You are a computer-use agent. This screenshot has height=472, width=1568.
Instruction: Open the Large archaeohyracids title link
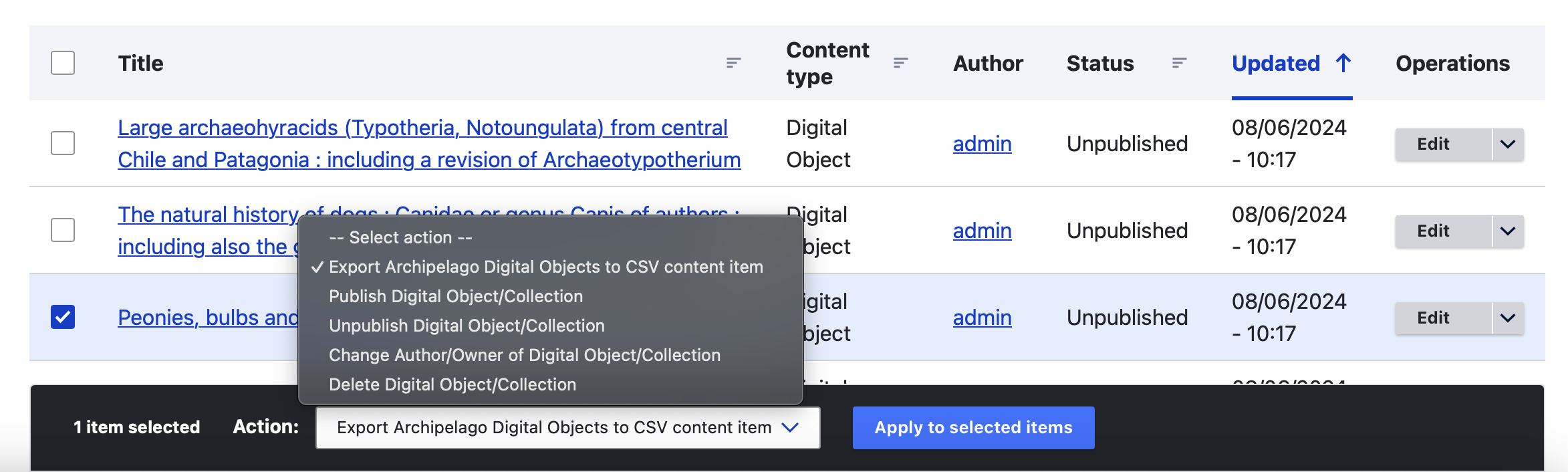pyautogui.click(x=422, y=128)
